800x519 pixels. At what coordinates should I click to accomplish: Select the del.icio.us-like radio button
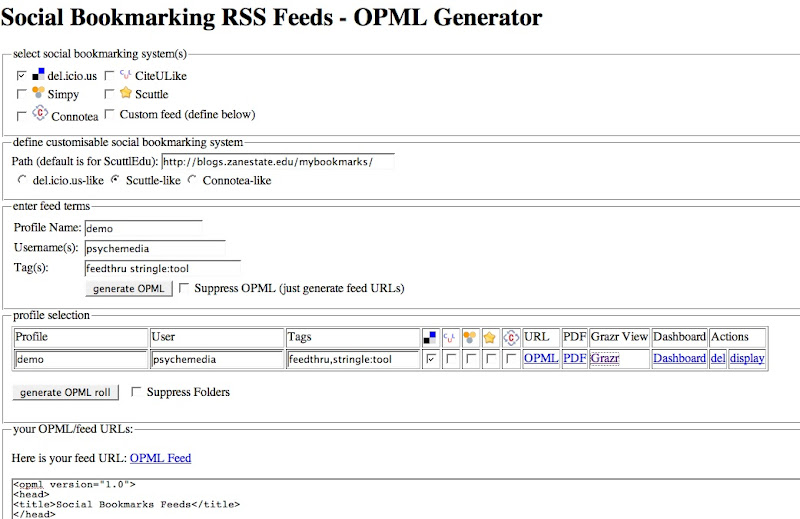[x=22, y=180]
